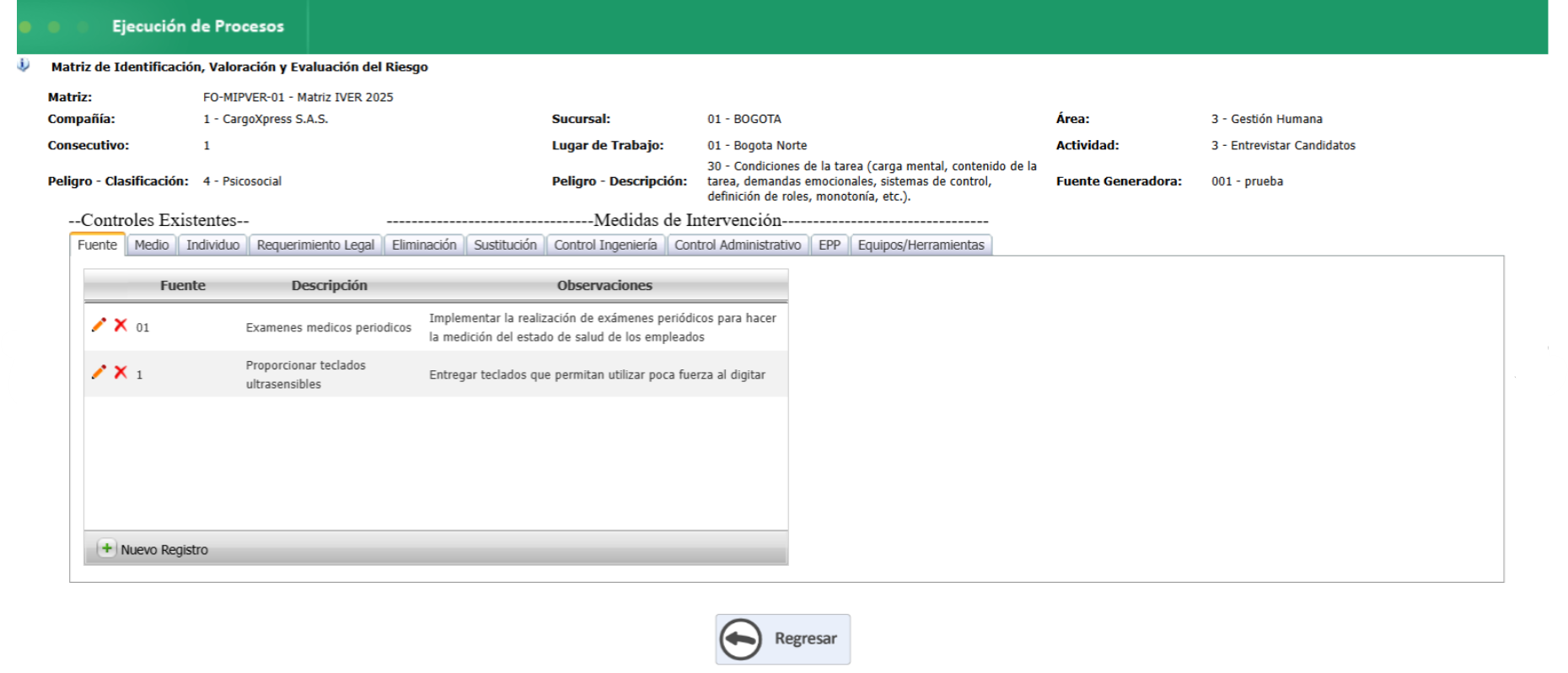Click the Medidas de Intervención section label
1568x673 pixels.
click(x=688, y=220)
